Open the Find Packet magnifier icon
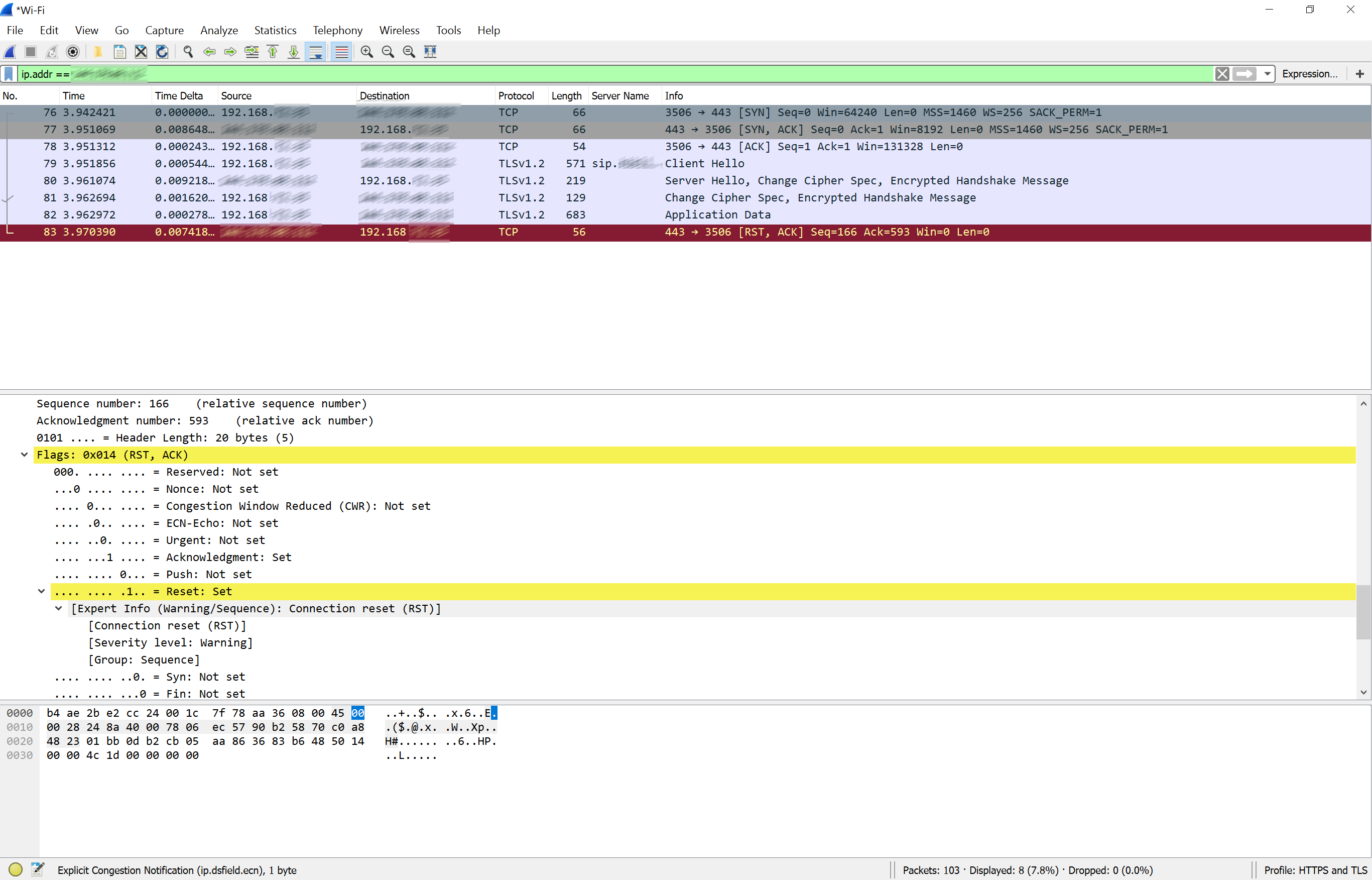 (188, 51)
